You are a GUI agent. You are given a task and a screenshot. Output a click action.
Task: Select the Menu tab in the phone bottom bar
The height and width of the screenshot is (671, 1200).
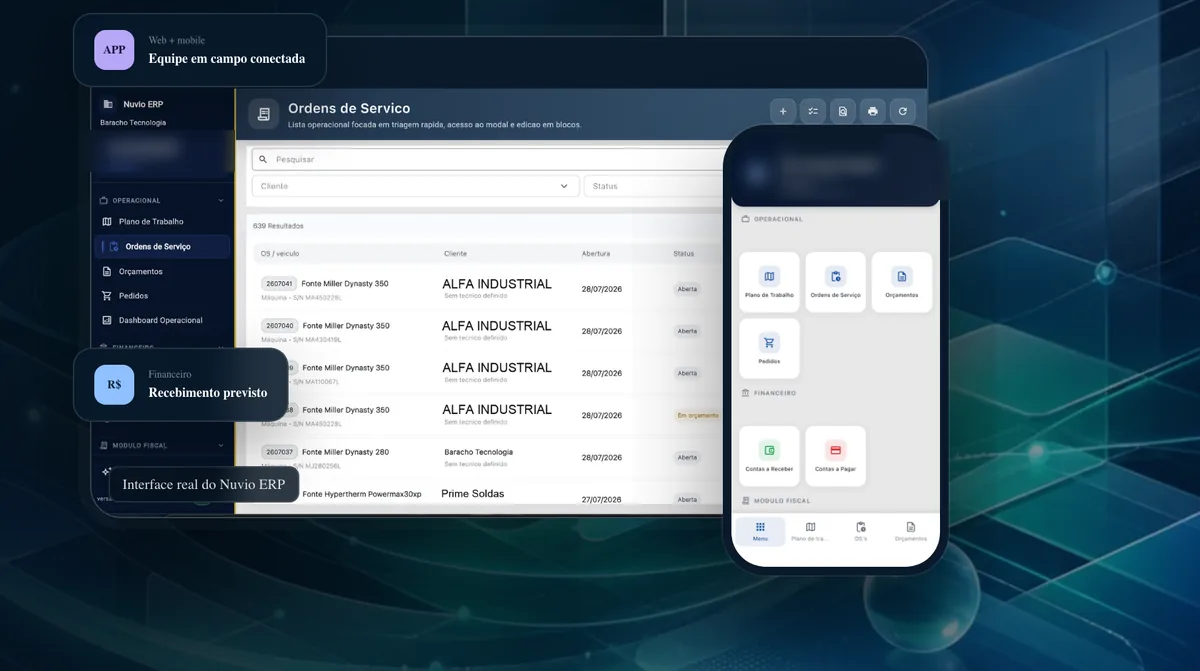(760, 531)
